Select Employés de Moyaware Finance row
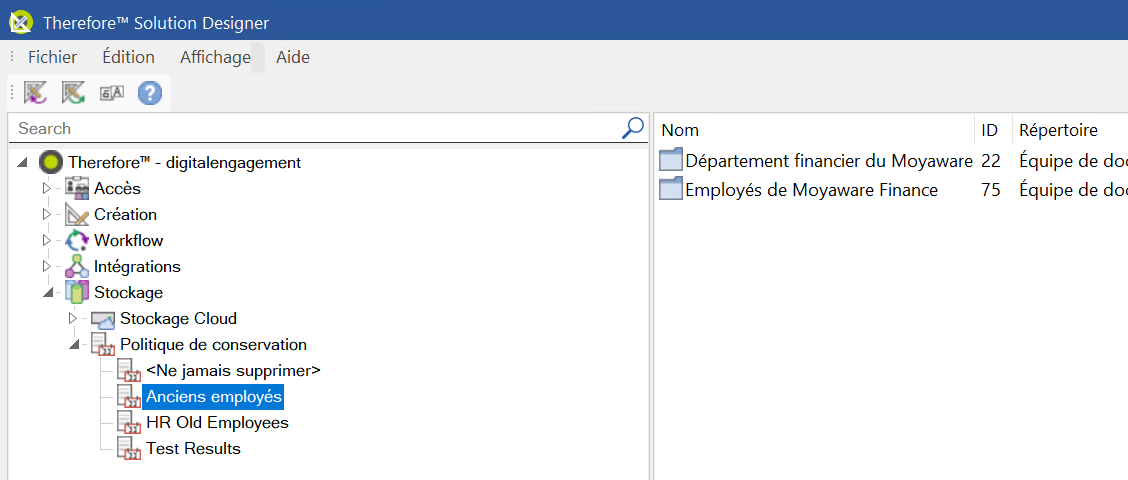Viewport: 1128px width, 480px height. pos(811,190)
